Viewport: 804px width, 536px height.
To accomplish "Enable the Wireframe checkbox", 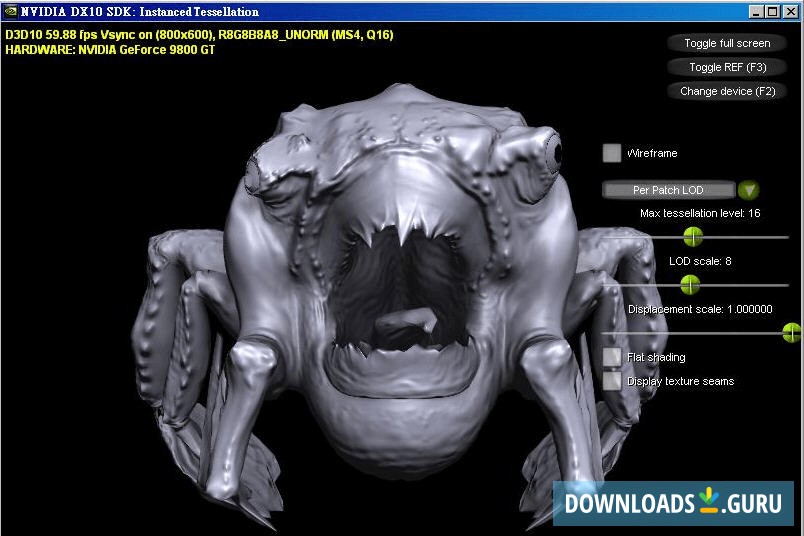I will click(611, 153).
